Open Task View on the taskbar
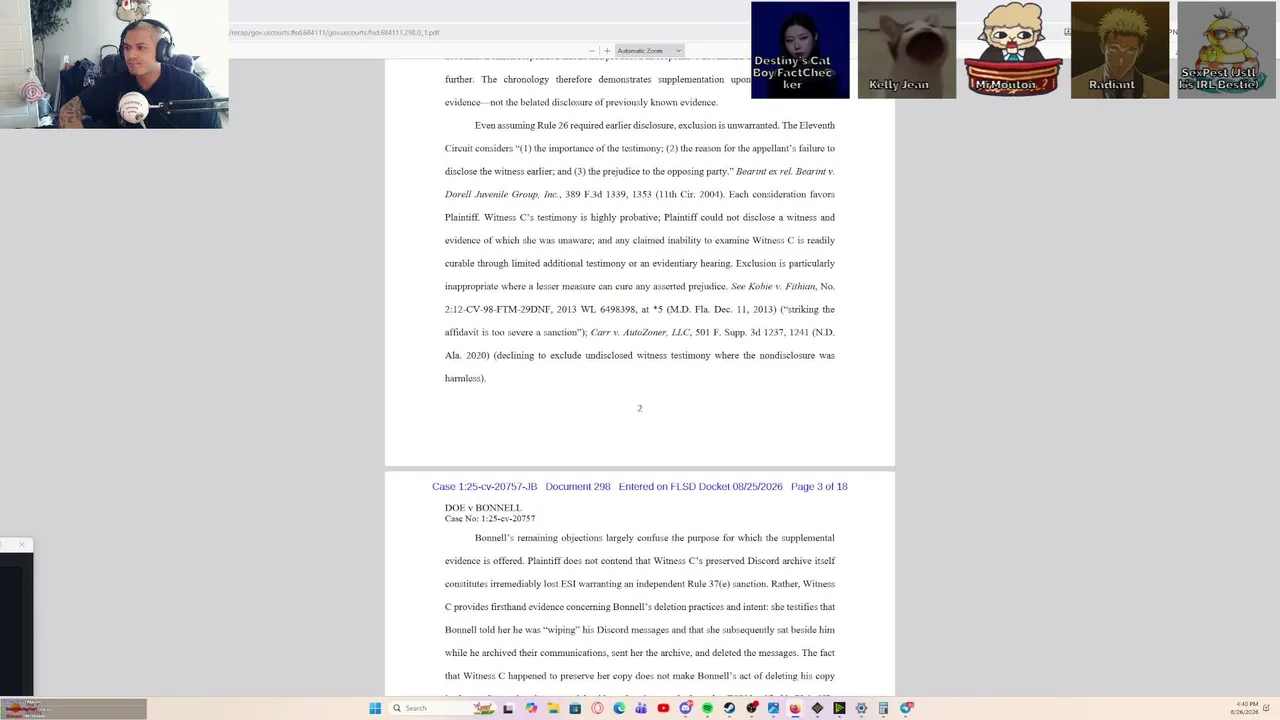 [508, 708]
